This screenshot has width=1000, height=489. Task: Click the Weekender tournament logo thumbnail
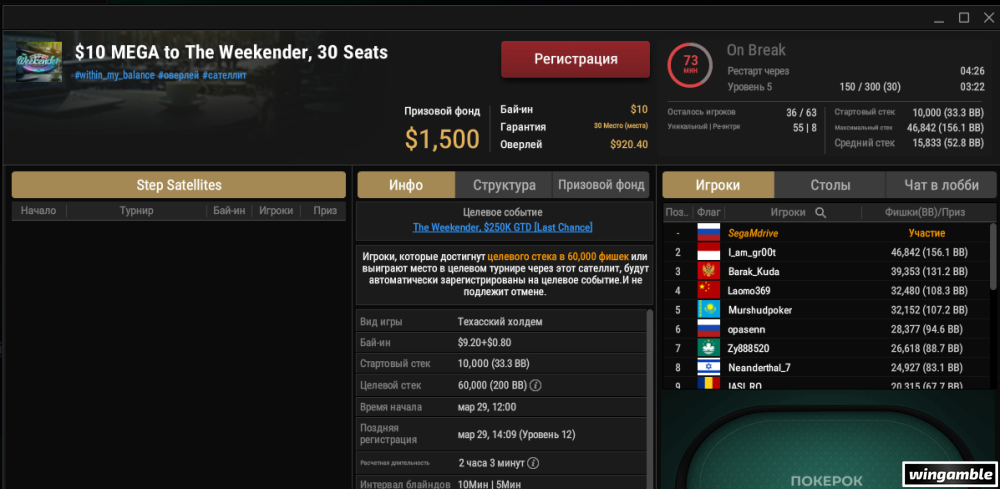39,61
